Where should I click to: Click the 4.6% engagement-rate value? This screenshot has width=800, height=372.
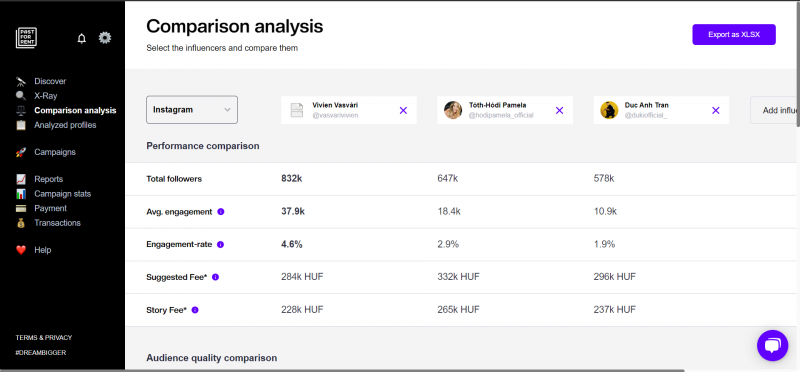[x=292, y=244]
